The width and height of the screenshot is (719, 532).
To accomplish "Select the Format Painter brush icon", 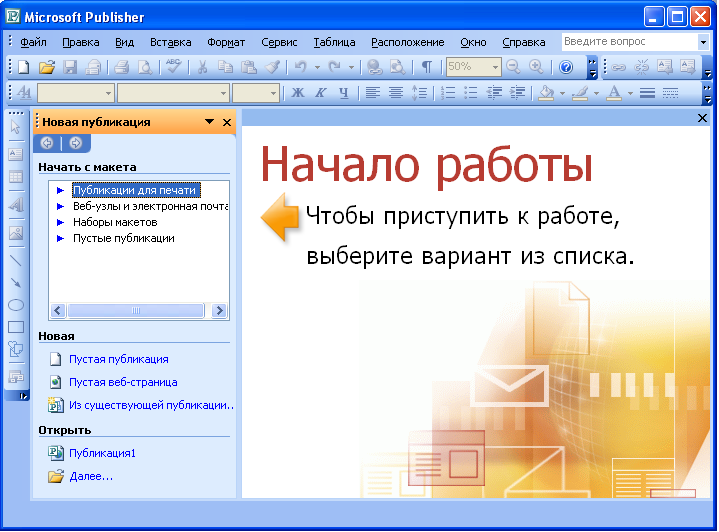I will coord(272,67).
